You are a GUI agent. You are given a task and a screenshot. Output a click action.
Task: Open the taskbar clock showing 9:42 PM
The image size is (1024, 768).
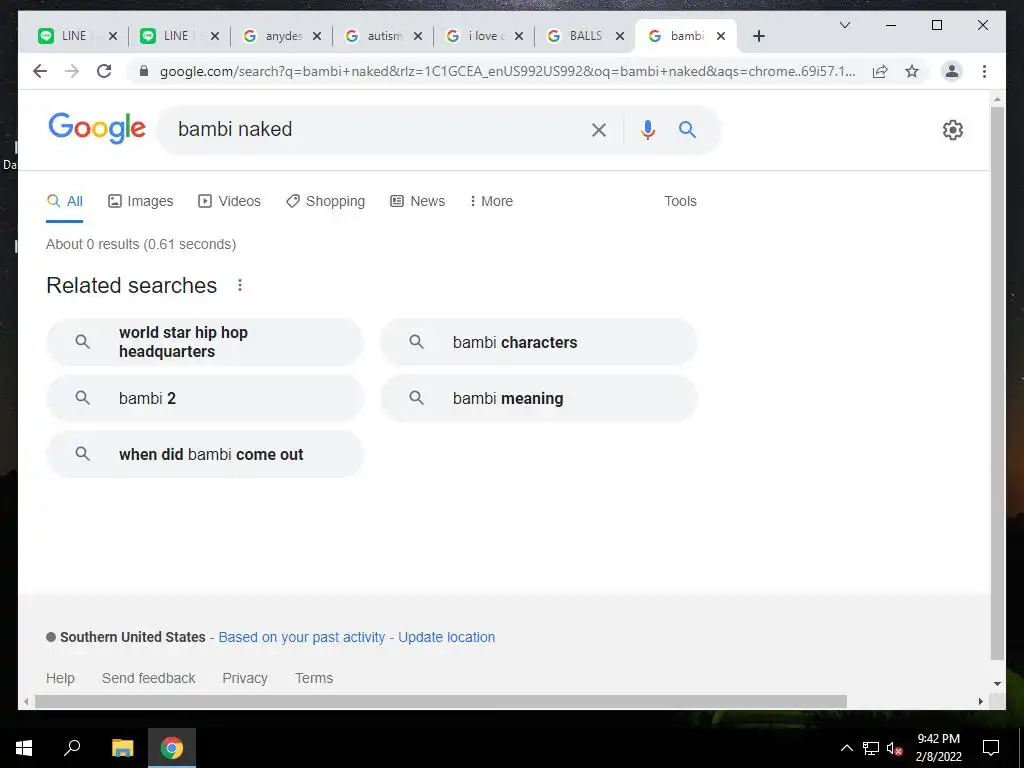coord(938,748)
